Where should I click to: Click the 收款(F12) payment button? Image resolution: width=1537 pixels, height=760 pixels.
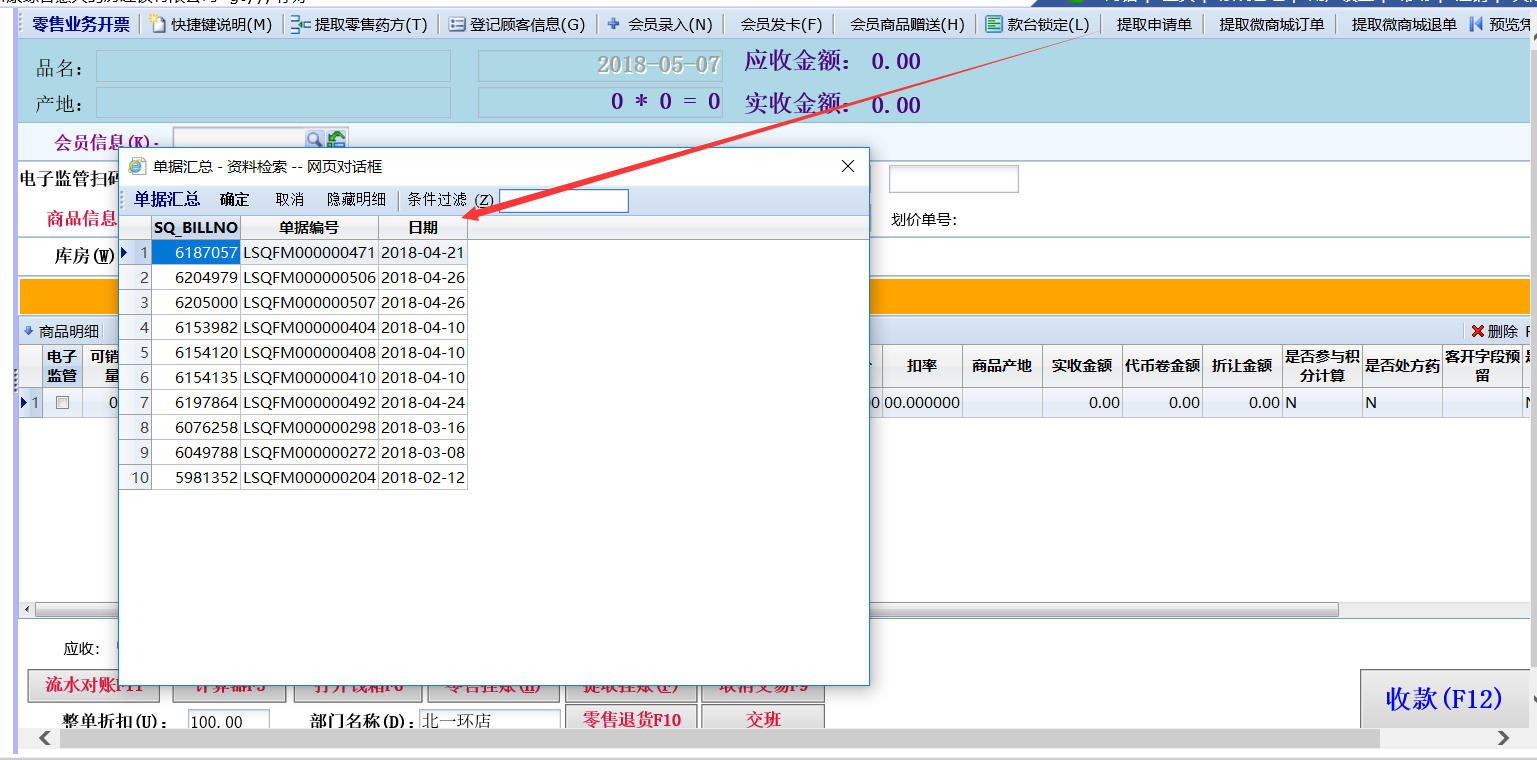tap(1443, 699)
